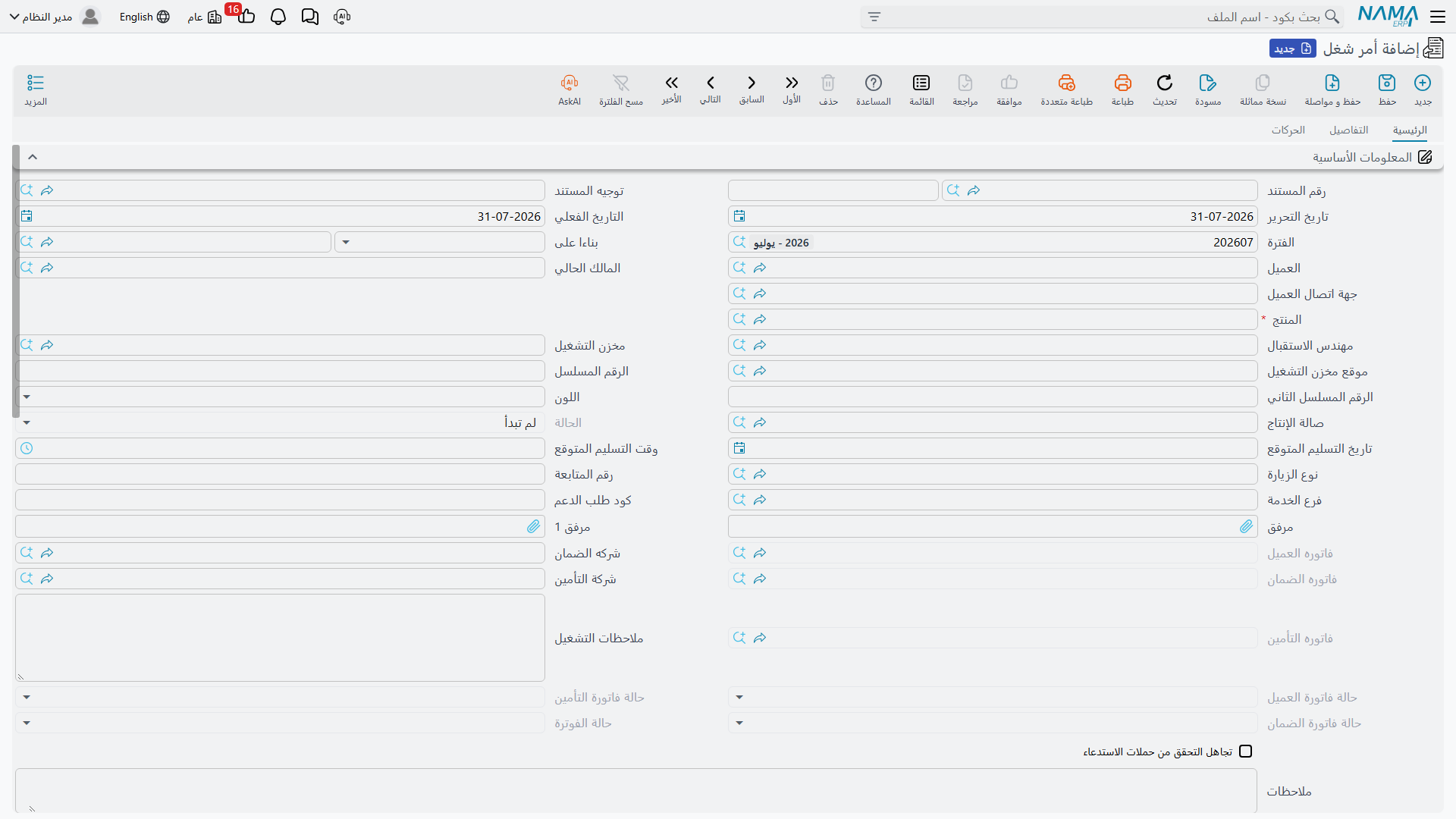Click the مسودة (Draft) toolbar icon
This screenshot has width=1456, height=819.
coord(1208,83)
